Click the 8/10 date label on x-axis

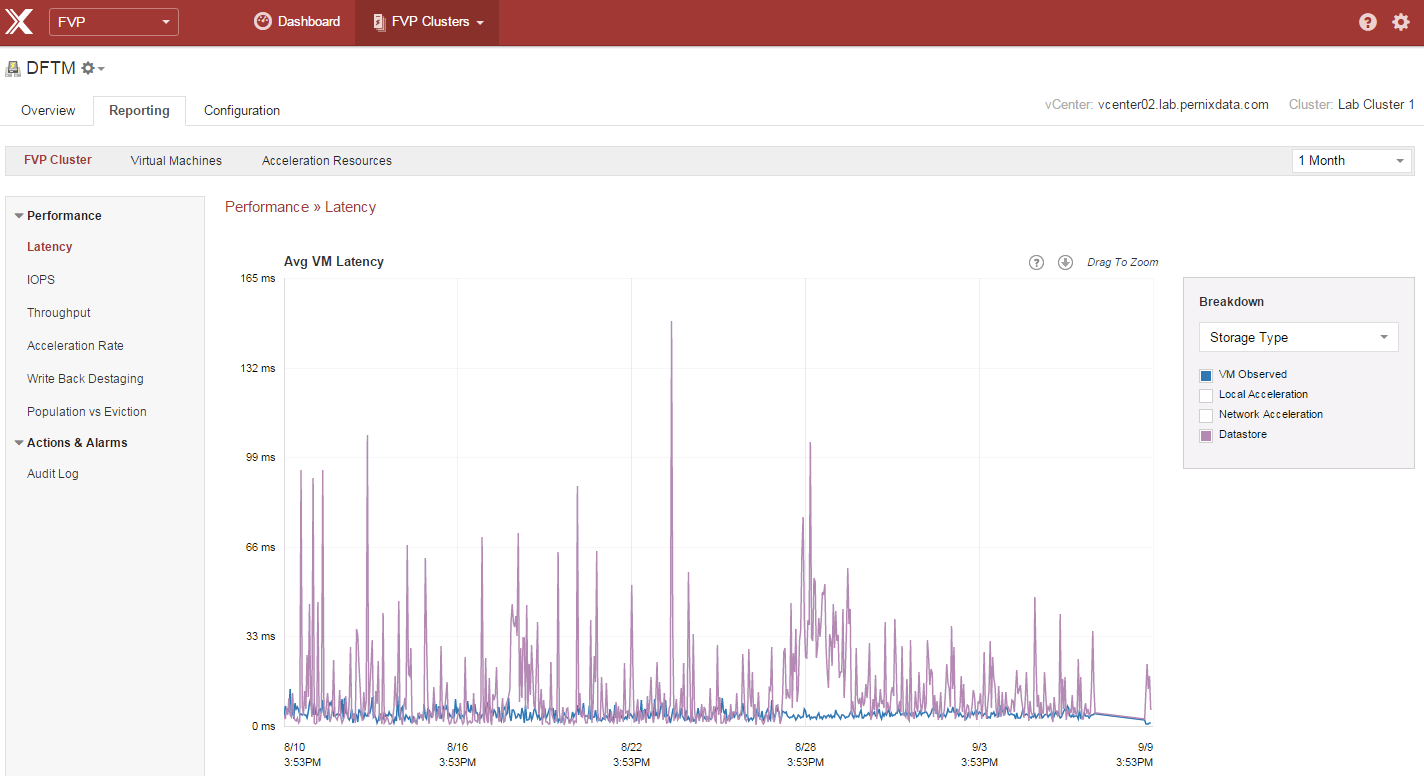[295, 748]
